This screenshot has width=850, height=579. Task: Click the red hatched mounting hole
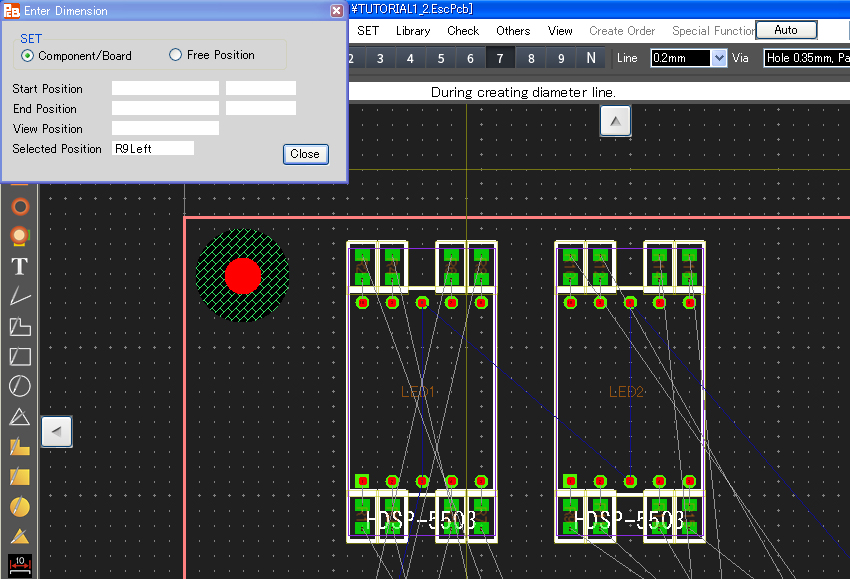(x=242, y=275)
